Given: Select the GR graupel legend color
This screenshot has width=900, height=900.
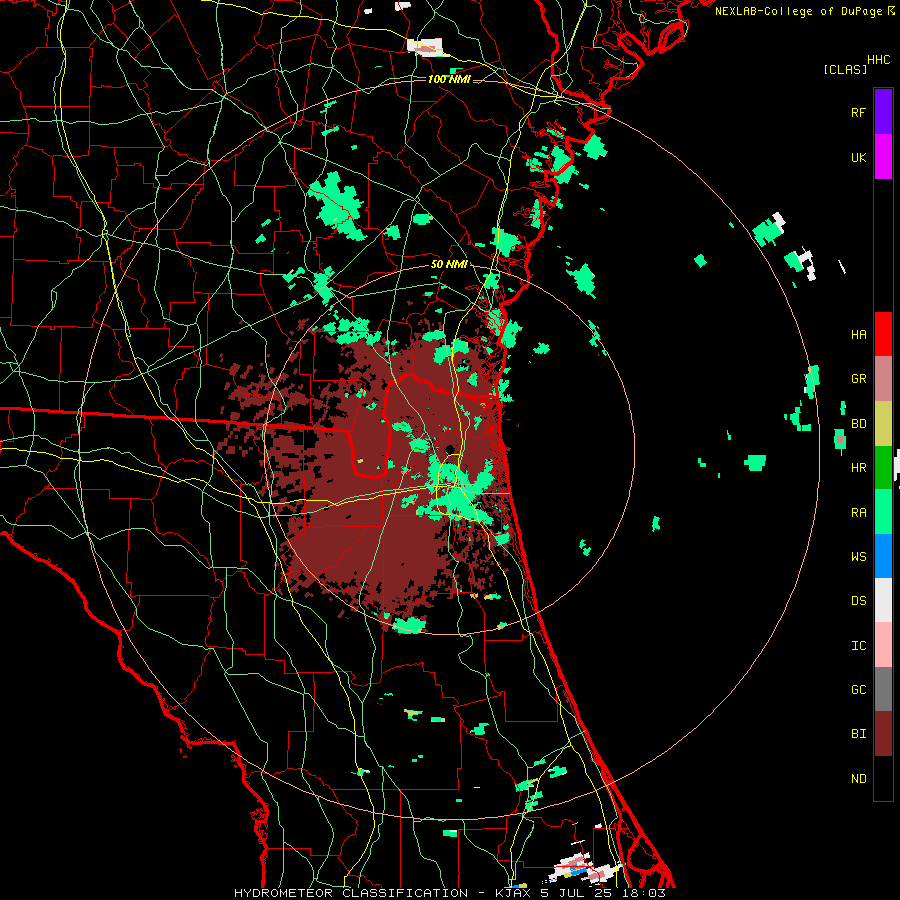Looking at the screenshot, I should (883, 379).
